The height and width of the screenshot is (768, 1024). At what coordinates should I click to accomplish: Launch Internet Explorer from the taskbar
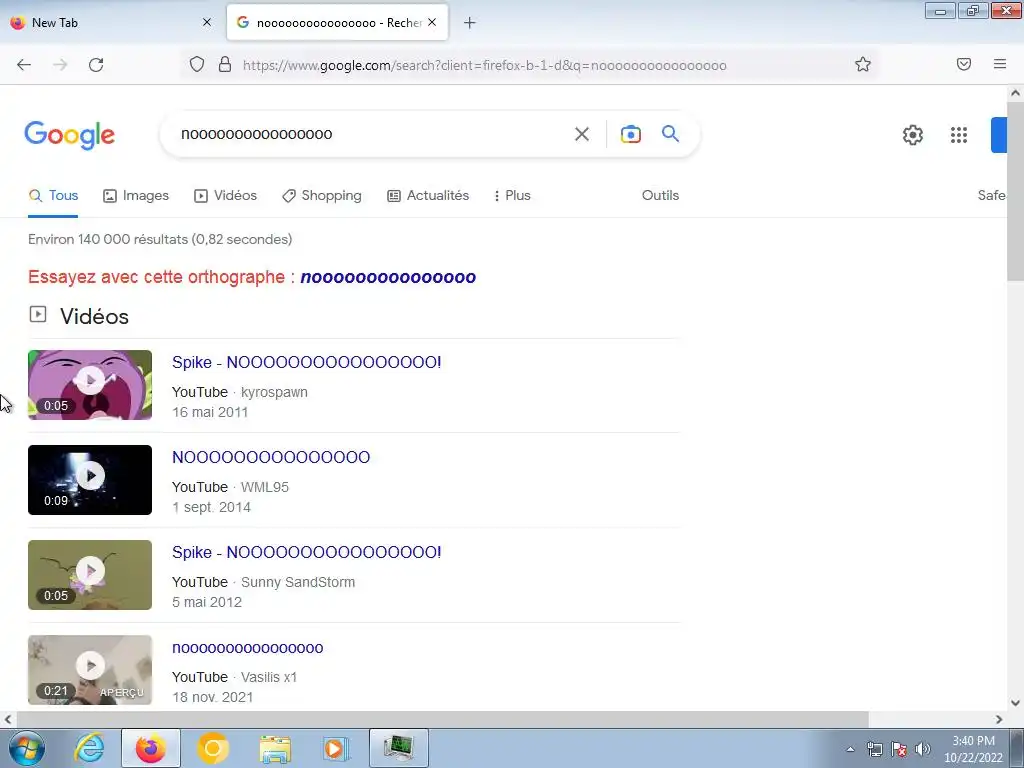[89, 748]
